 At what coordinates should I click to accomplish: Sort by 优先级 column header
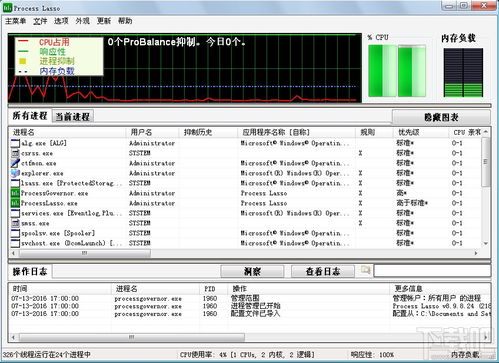click(x=421, y=132)
